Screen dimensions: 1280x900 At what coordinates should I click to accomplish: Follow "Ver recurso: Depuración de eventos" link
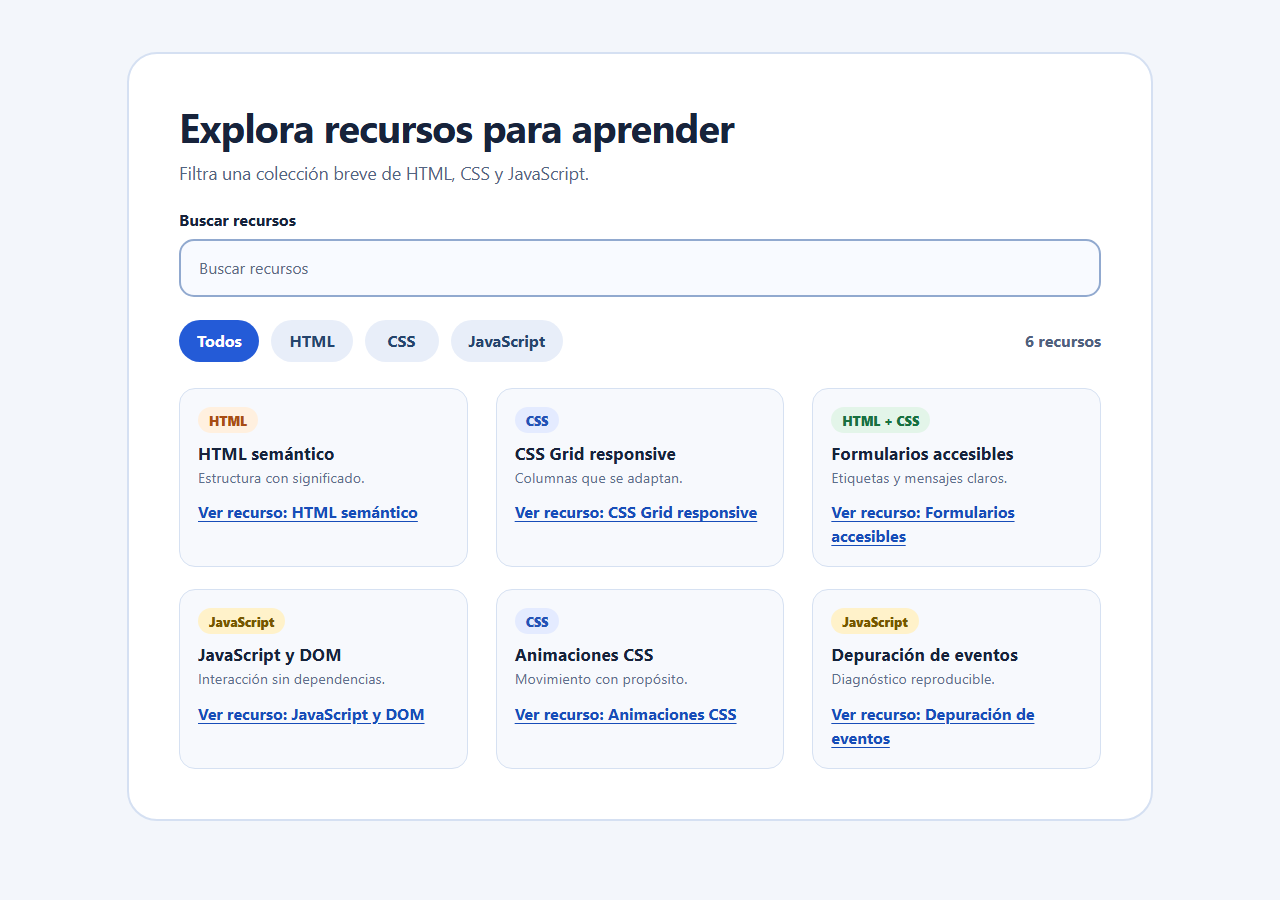pos(933,727)
